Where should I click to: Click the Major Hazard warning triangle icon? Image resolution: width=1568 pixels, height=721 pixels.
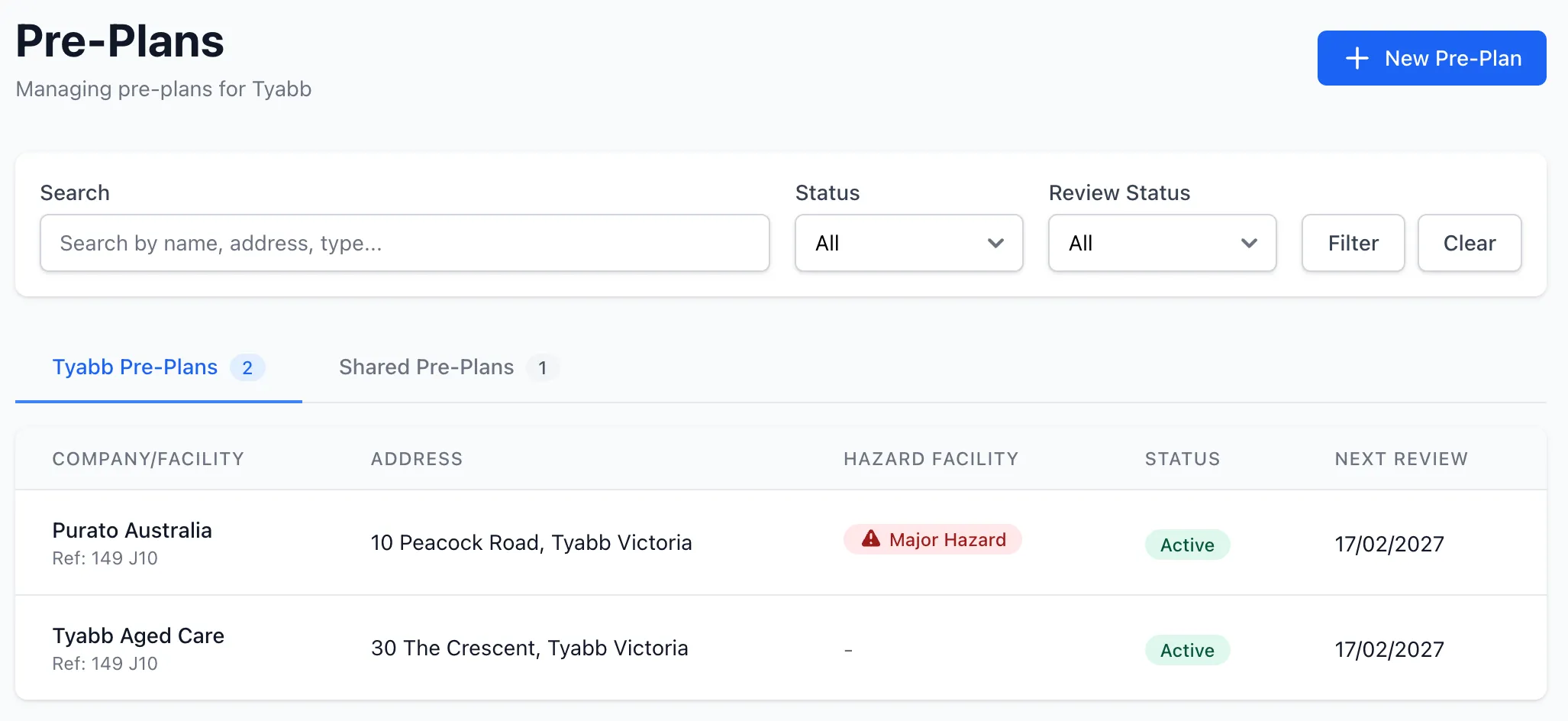pyautogui.click(x=871, y=539)
